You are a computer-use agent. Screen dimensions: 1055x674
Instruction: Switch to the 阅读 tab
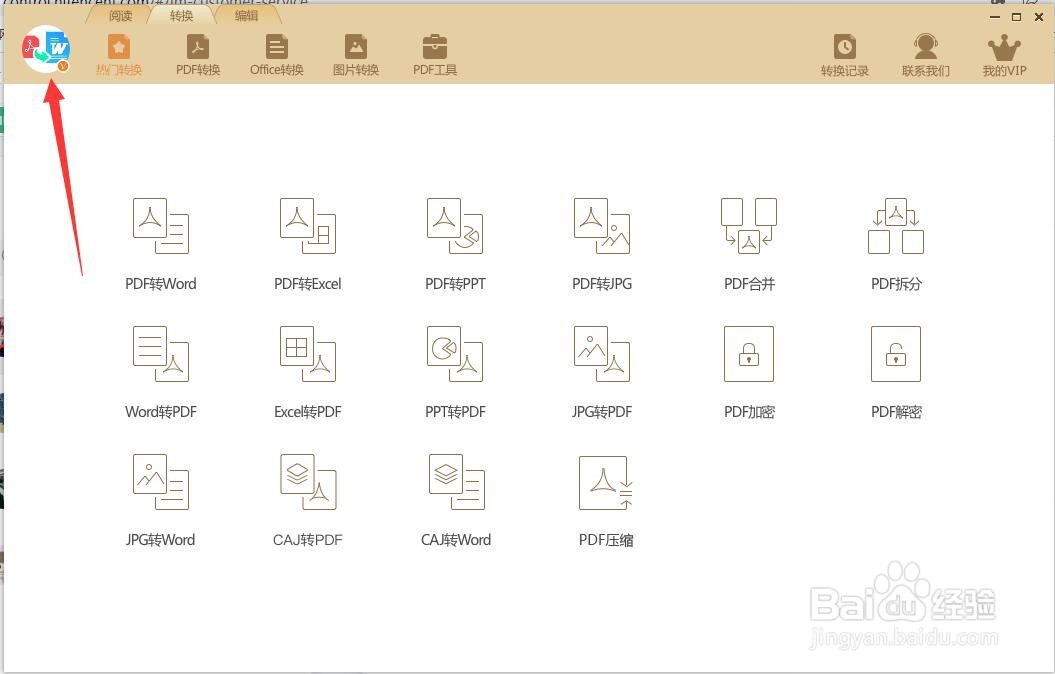[x=120, y=15]
